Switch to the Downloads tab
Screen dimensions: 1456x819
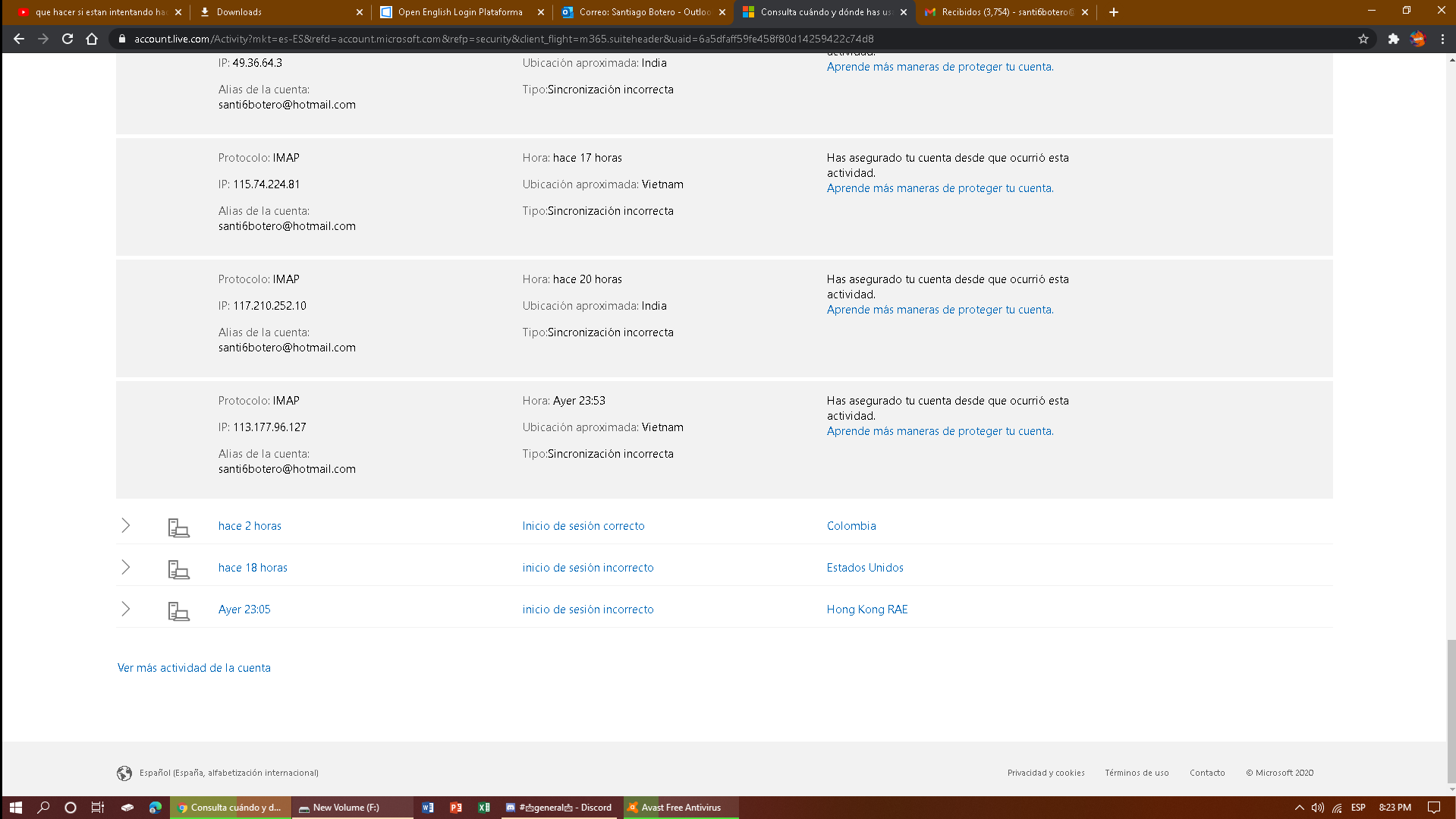click(x=281, y=12)
